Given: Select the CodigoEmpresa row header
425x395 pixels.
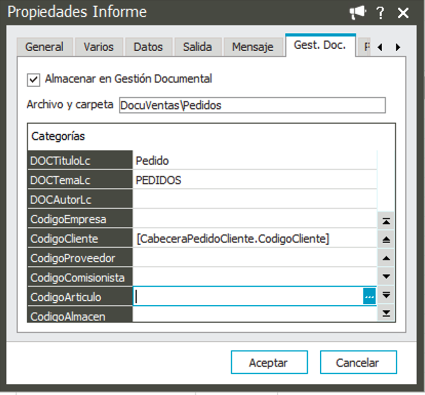Looking at the screenshot, I should coord(80,219).
